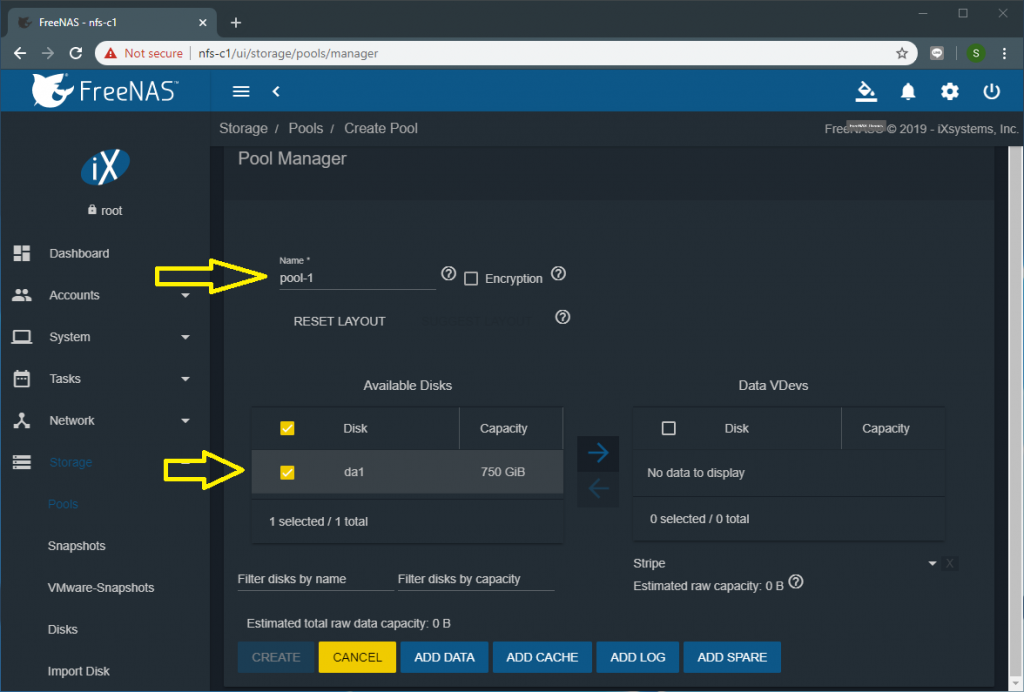
Task: Click the CANCEL button
Action: [357, 657]
